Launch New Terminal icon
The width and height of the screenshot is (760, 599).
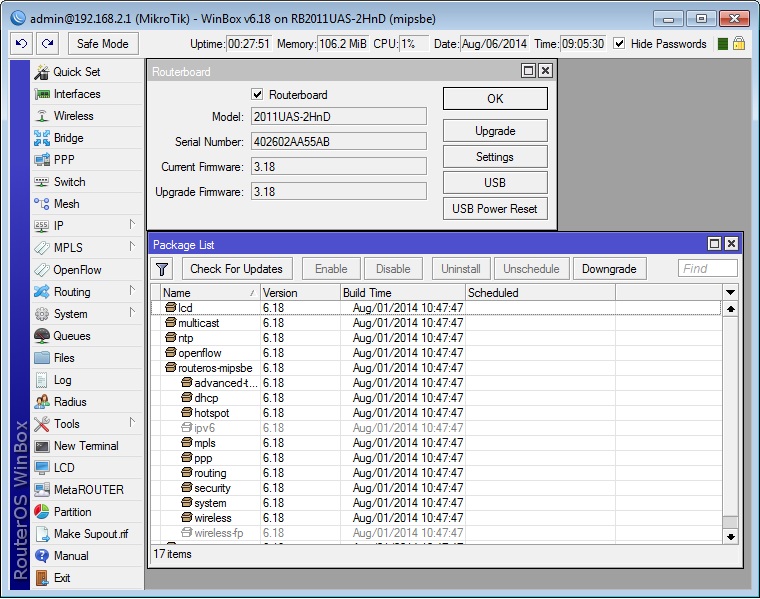(42, 446)
